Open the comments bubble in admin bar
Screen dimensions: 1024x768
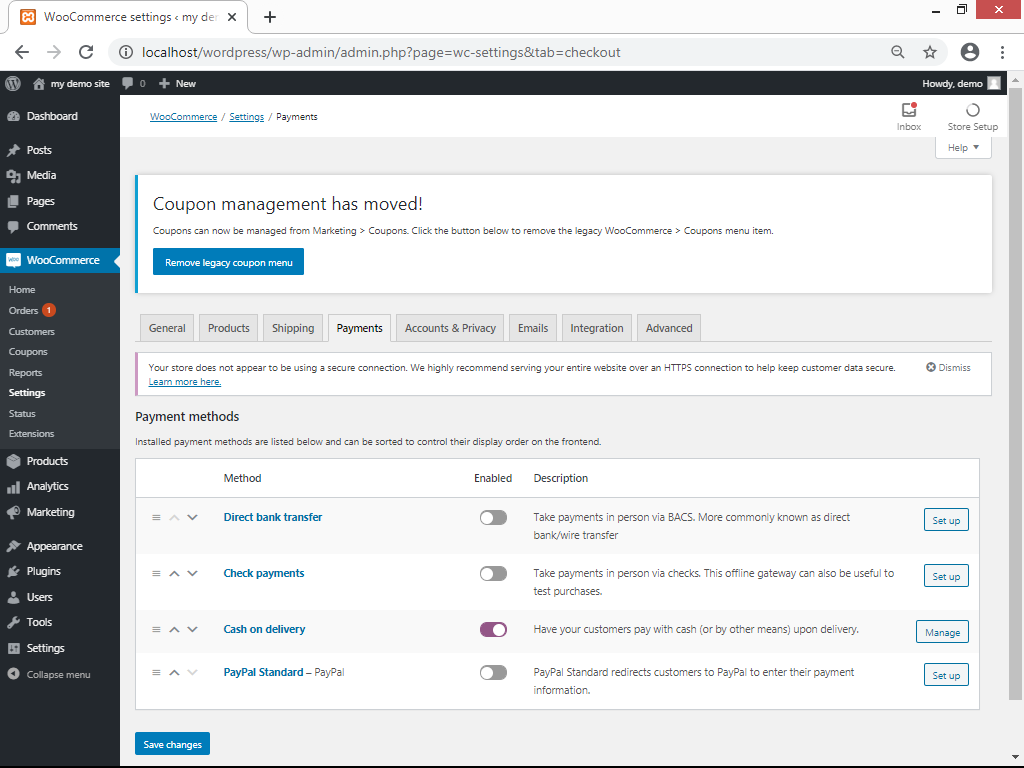[x=127, y=84]
